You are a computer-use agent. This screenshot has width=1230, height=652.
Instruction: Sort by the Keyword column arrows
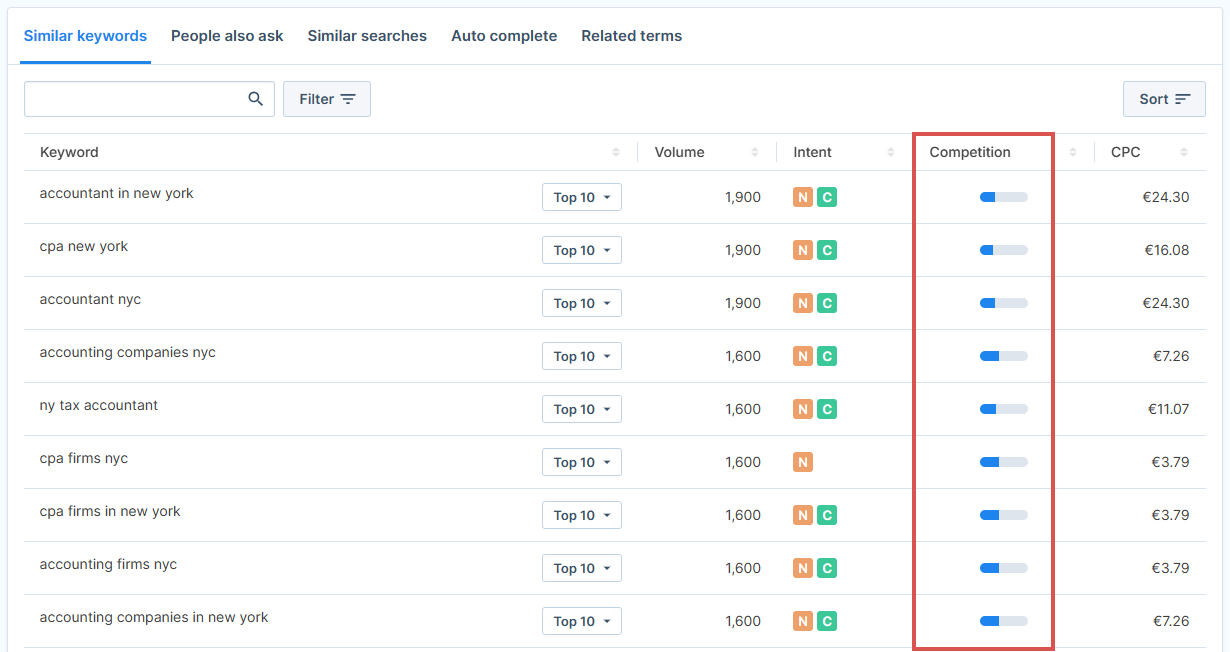point(616,153)
